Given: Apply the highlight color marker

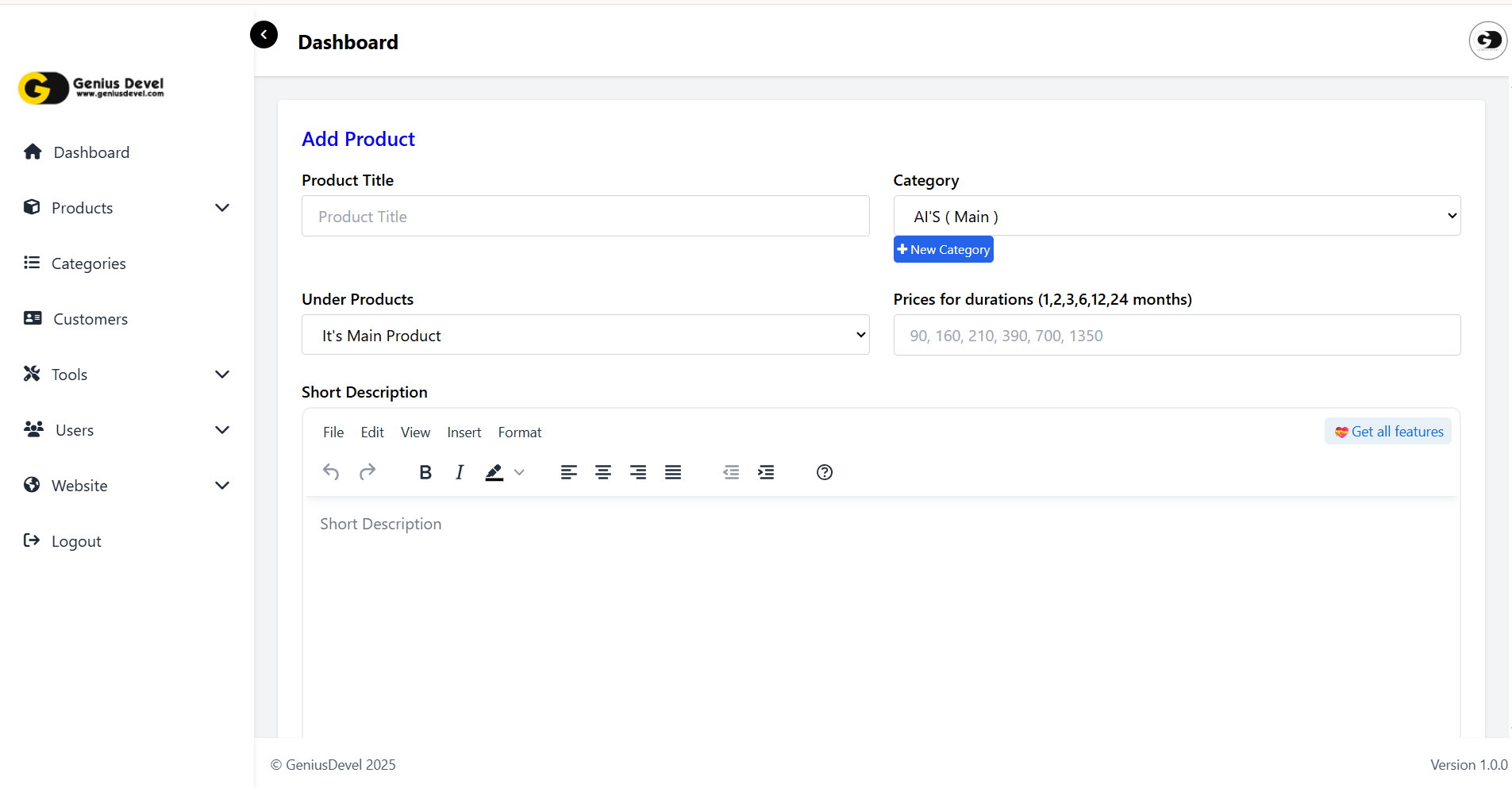Looking at the screenshot, I should click(494, 472).
